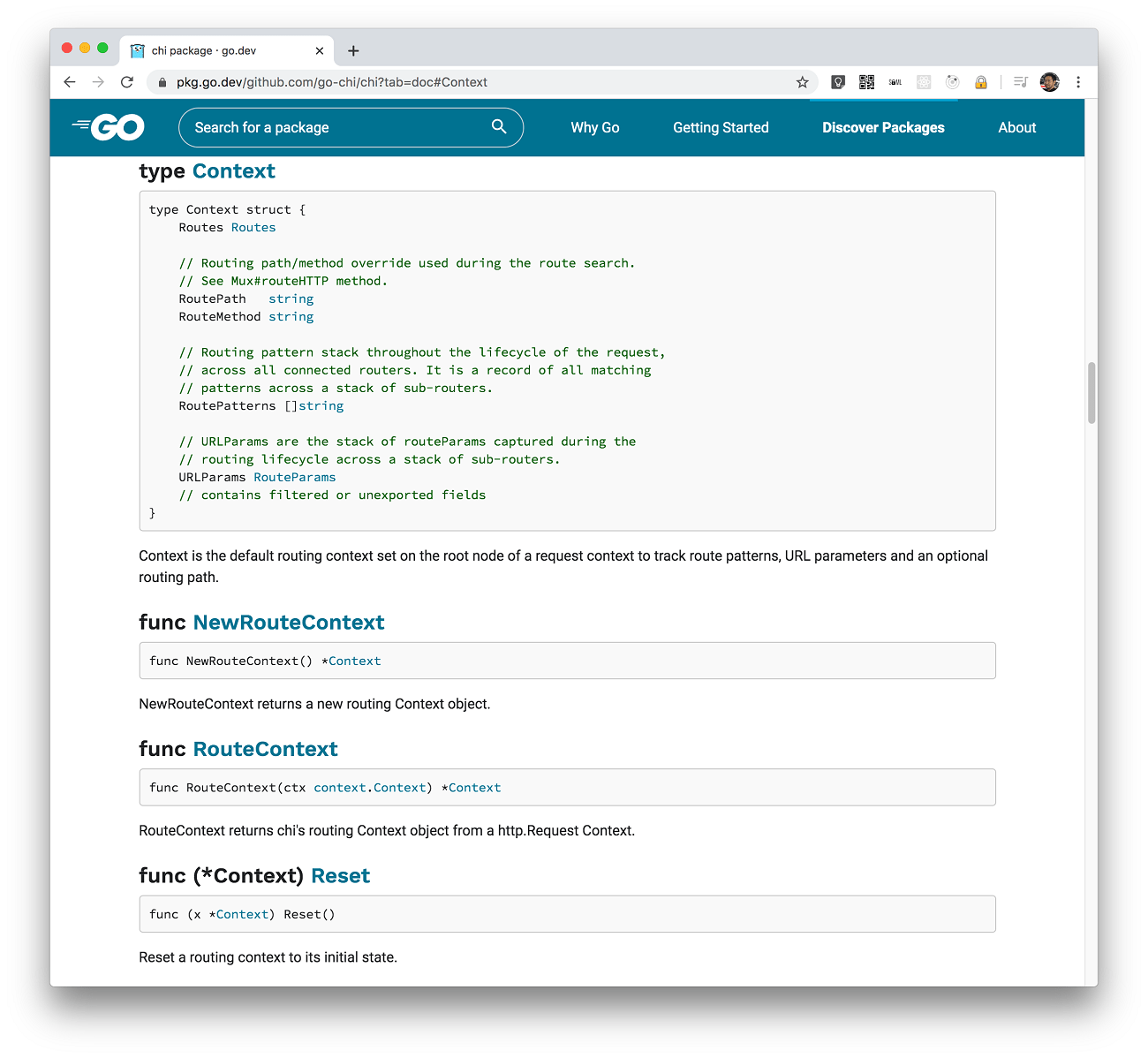The width and height of the screenshot is (1148, 1058).
Task: Open the media controls music icon
Action: coord(1020,82)
